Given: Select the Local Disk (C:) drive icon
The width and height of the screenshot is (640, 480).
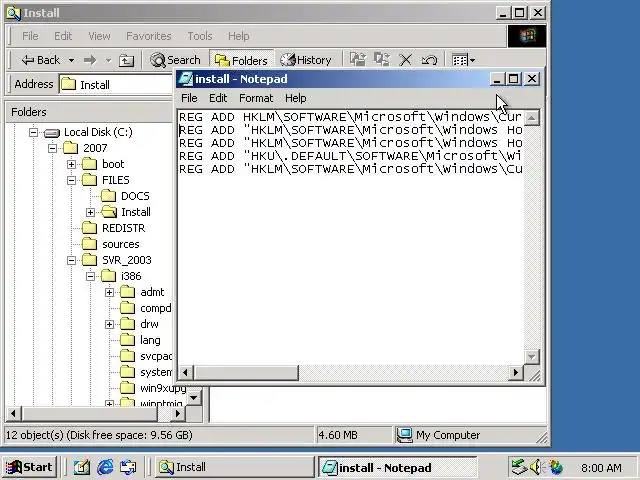Looking at the screenshot, I should click(x=52, y=133).
